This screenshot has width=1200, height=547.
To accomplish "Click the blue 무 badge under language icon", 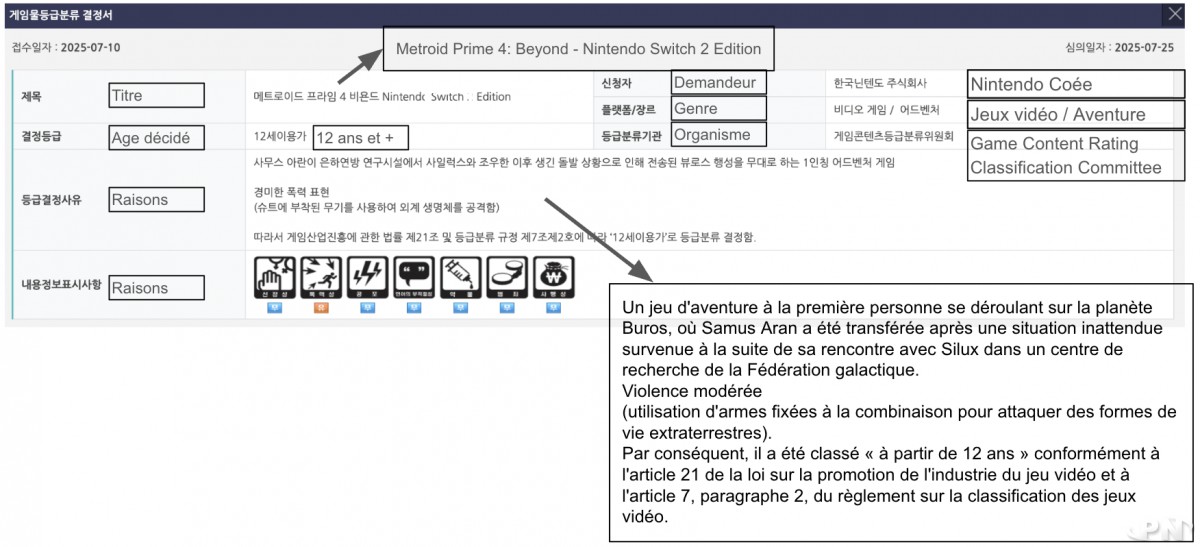I will coord(414,307).
